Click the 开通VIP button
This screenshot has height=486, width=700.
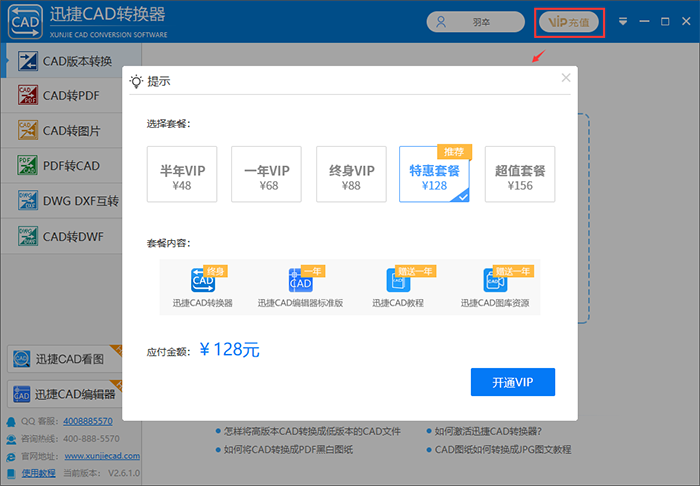pos(513,382)
